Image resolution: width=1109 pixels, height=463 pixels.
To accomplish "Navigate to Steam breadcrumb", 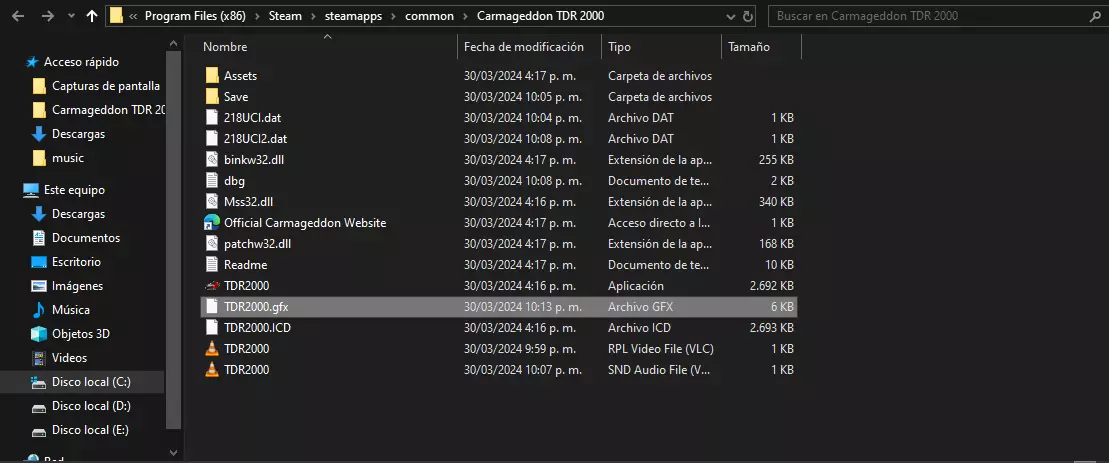I will [x=284, y=16].
